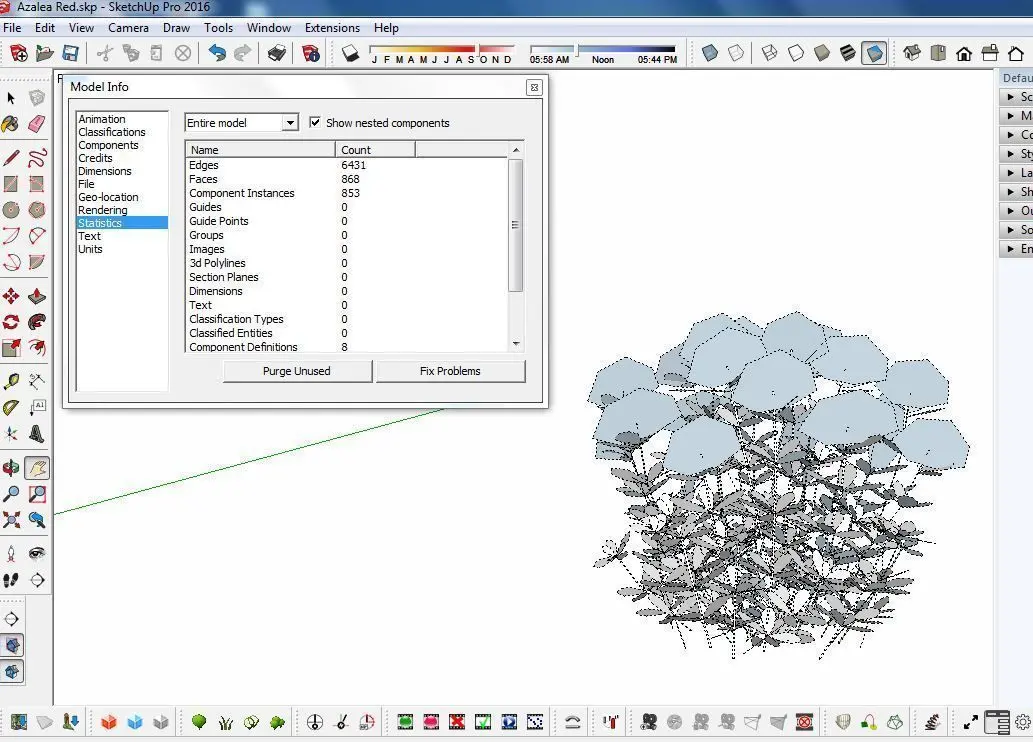Activate the Orbit tool

click(11, 468)
